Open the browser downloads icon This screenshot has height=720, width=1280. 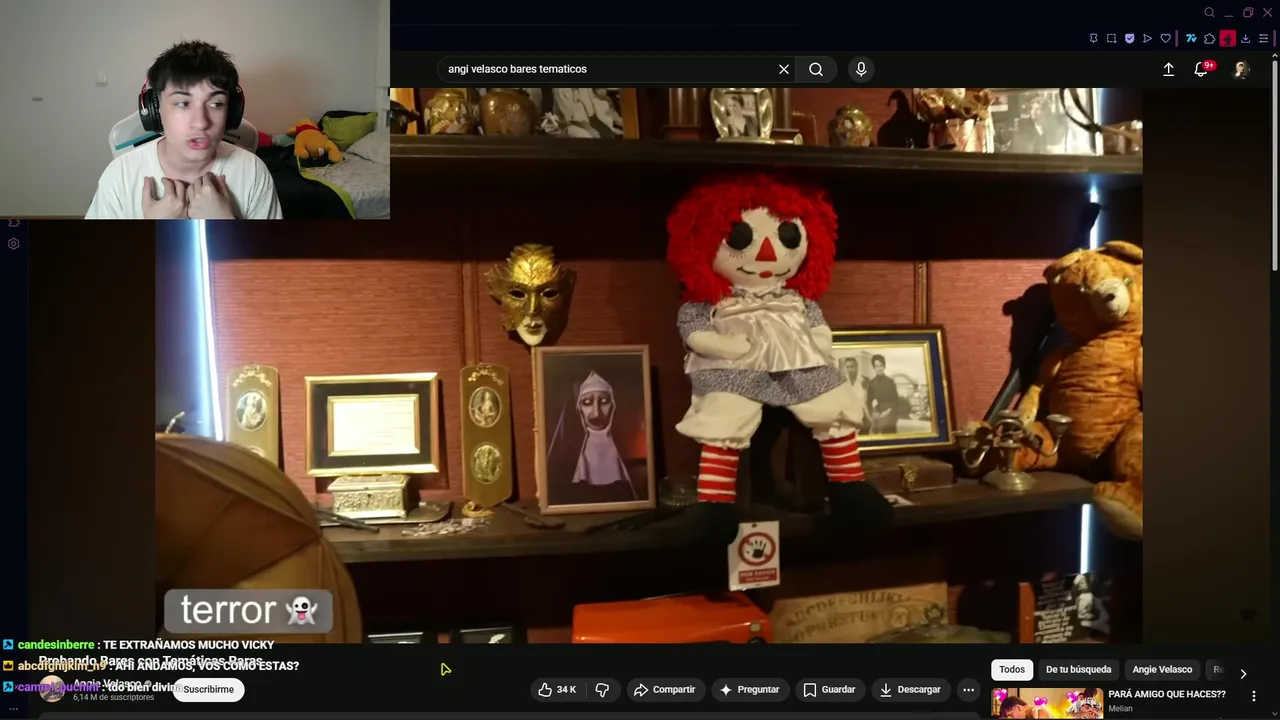point(1245,39)
